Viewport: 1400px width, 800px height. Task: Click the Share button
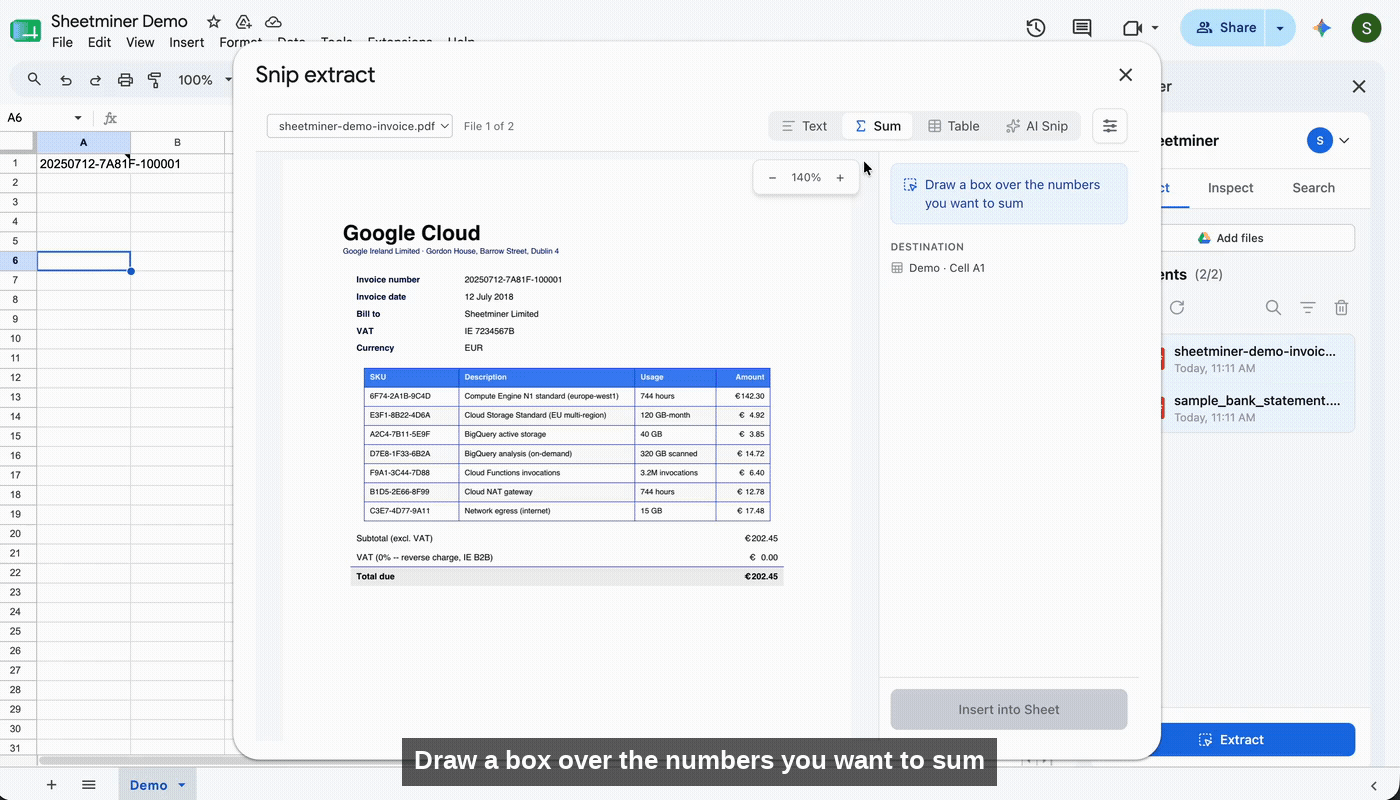click(1224, 28)
